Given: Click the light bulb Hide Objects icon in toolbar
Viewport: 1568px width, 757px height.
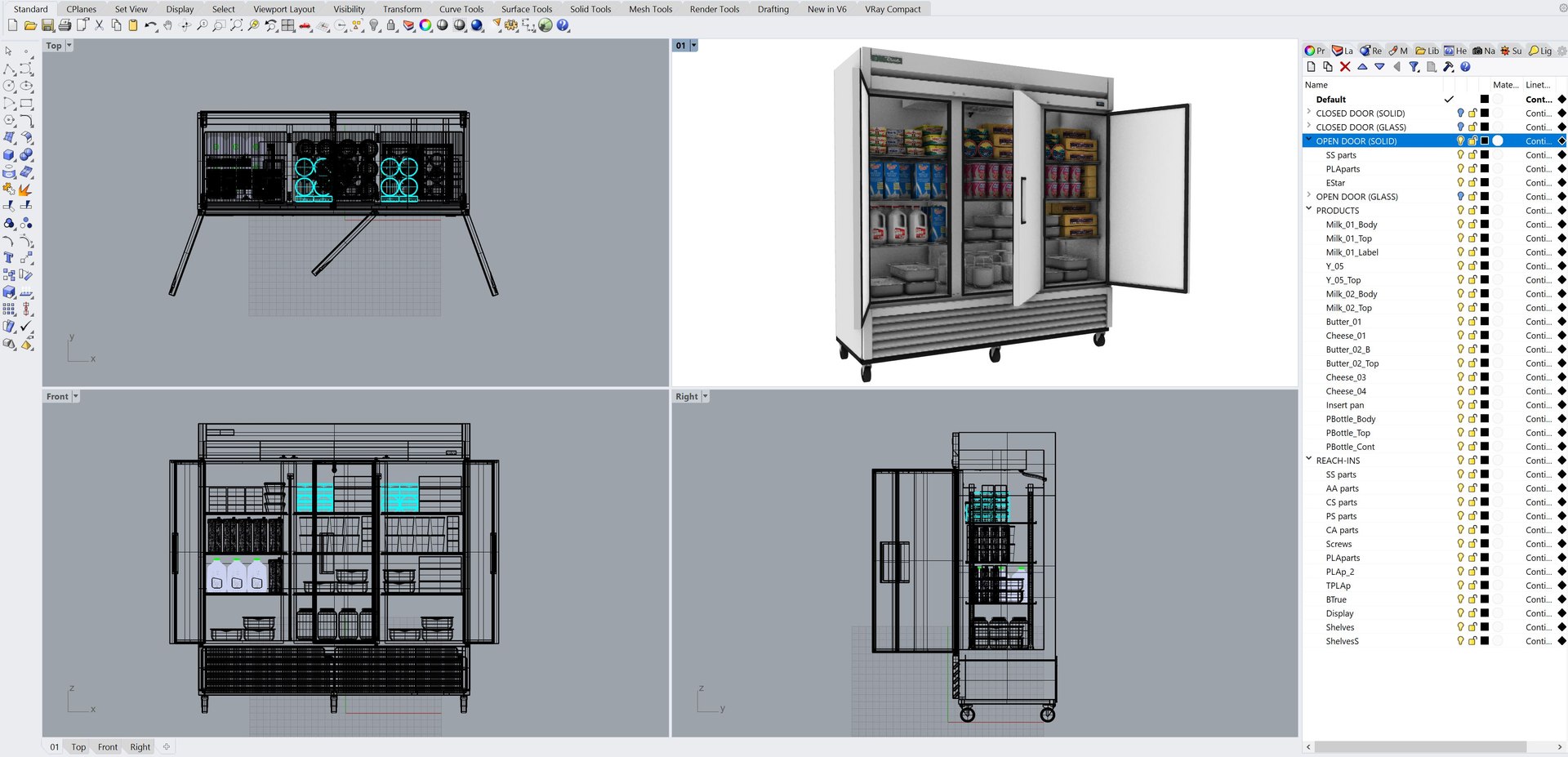Looking at the screenshot, I should 374,25.
